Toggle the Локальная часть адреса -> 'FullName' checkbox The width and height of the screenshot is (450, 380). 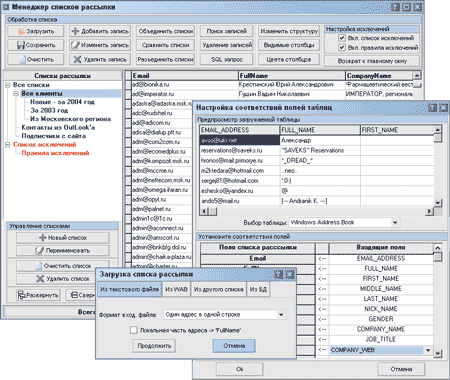(134, 330)
